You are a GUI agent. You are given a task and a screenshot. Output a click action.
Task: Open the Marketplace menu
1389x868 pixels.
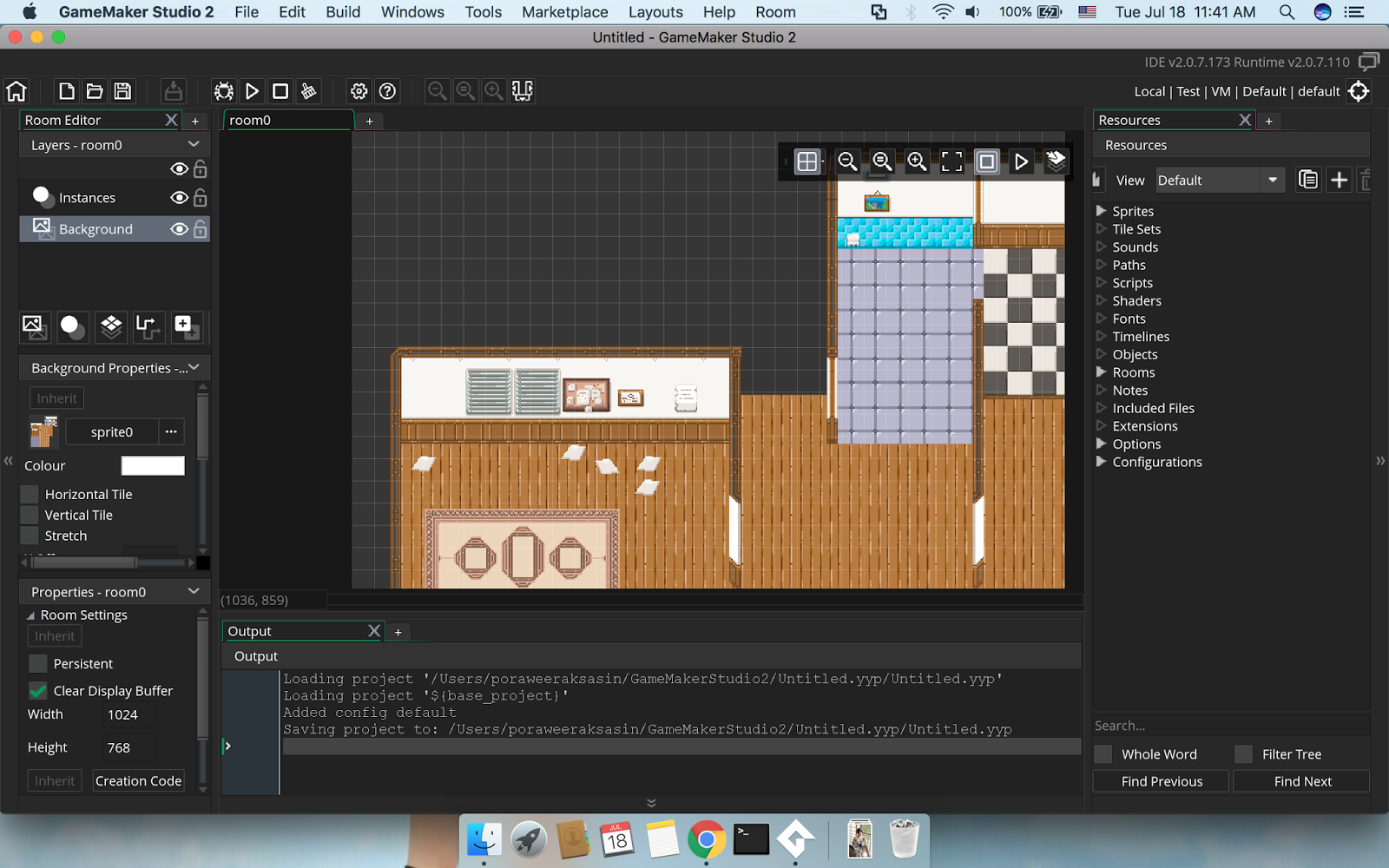[564, 12]
